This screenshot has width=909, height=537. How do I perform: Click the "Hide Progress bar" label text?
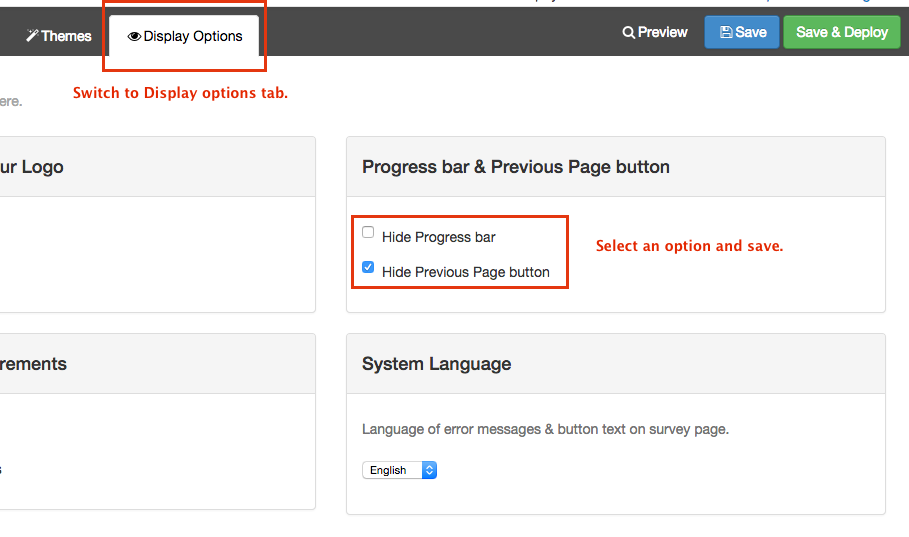click(x=438, y=237)
